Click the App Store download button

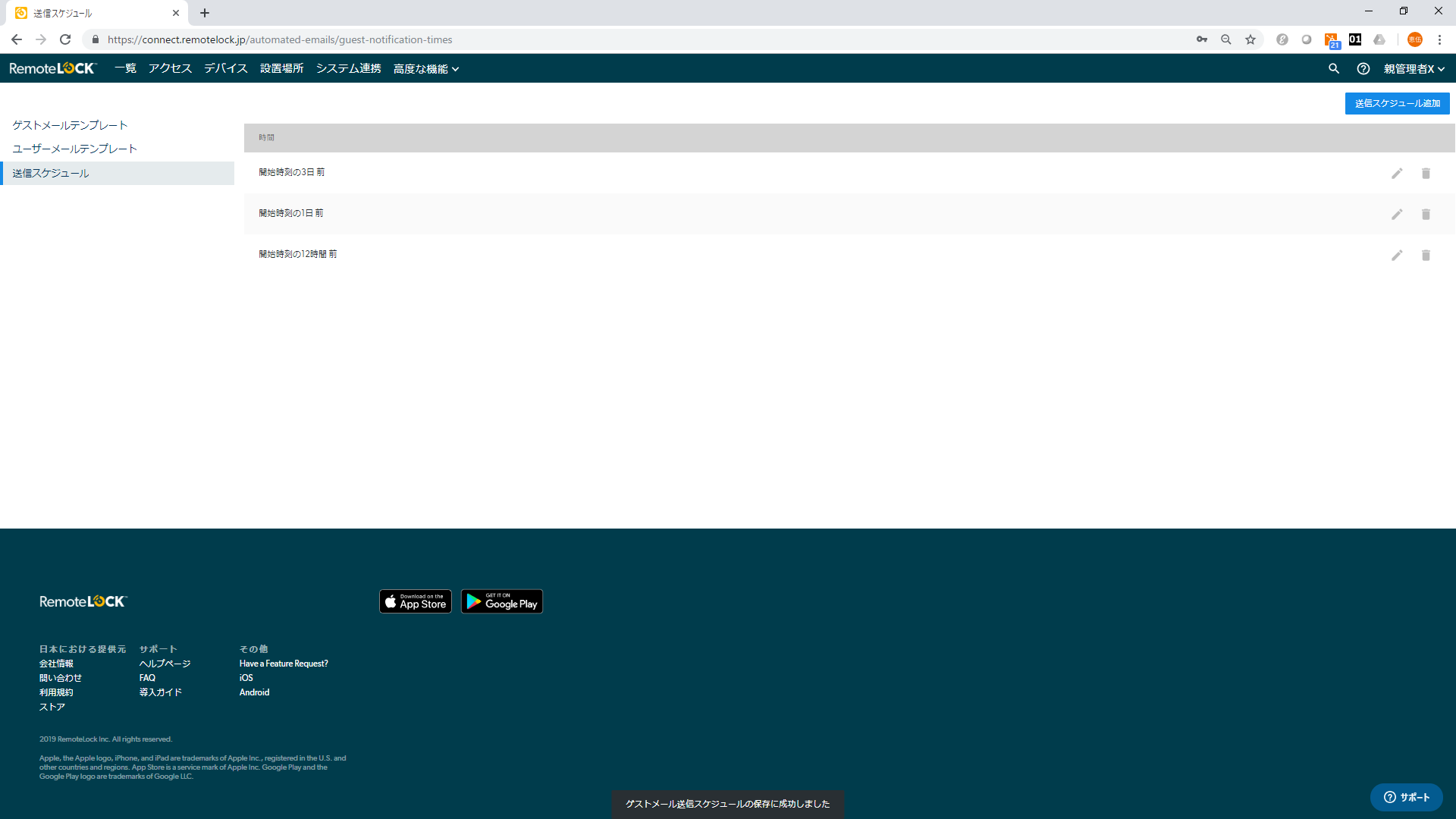(416, 601)
